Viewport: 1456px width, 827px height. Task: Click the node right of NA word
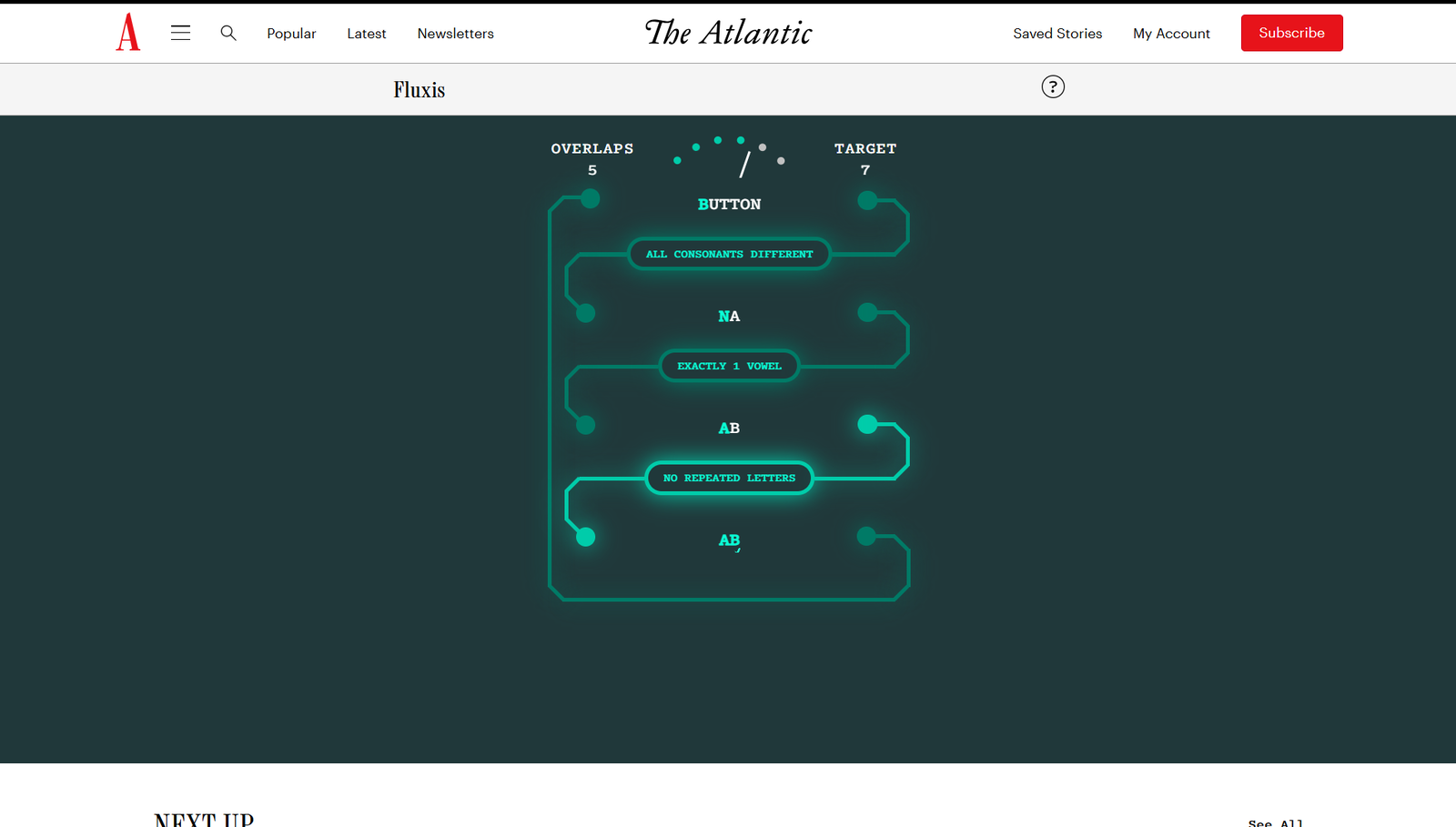[x=868, y=312]
